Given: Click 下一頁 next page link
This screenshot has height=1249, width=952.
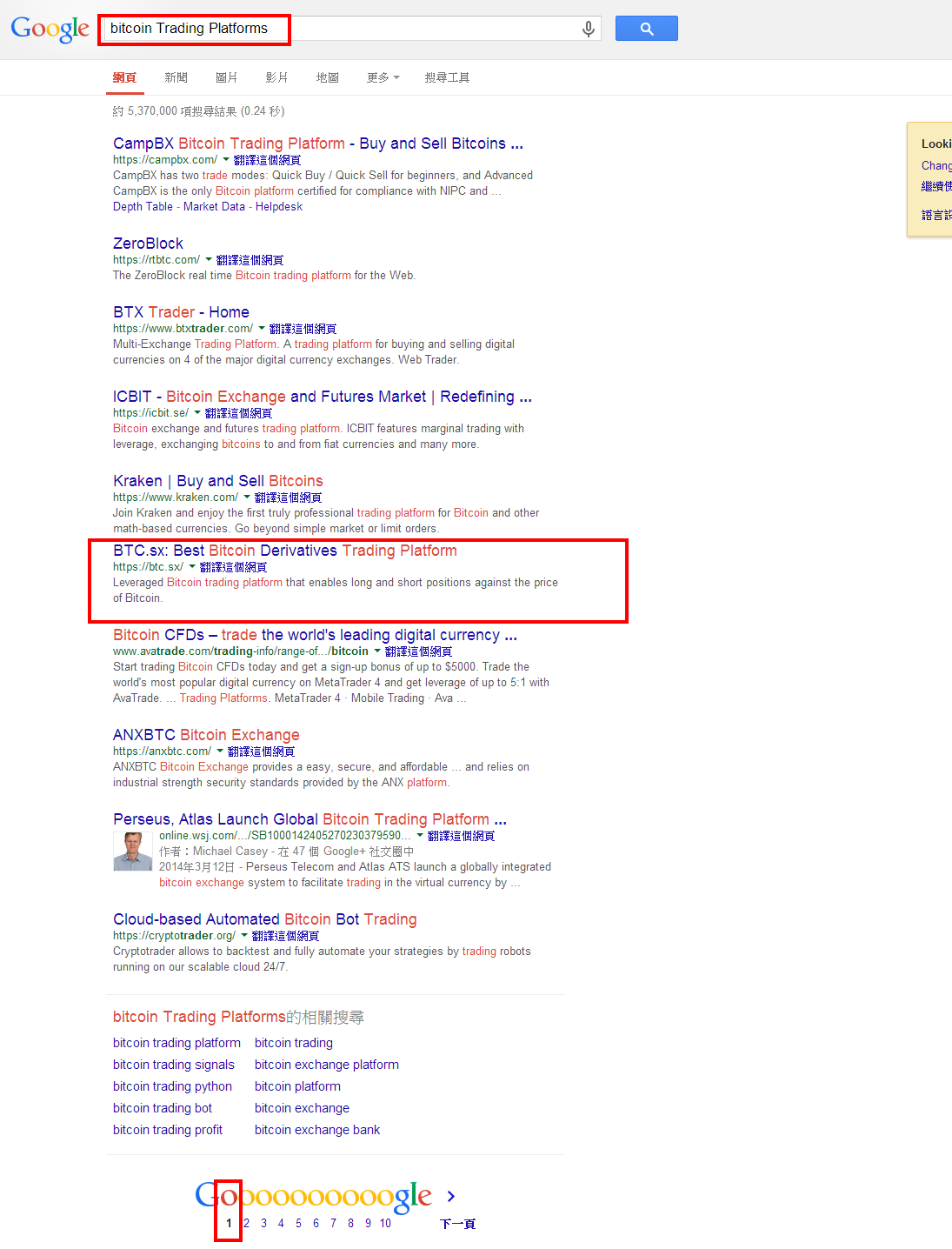Looking at the screenshot, I should coord(457,1224).
